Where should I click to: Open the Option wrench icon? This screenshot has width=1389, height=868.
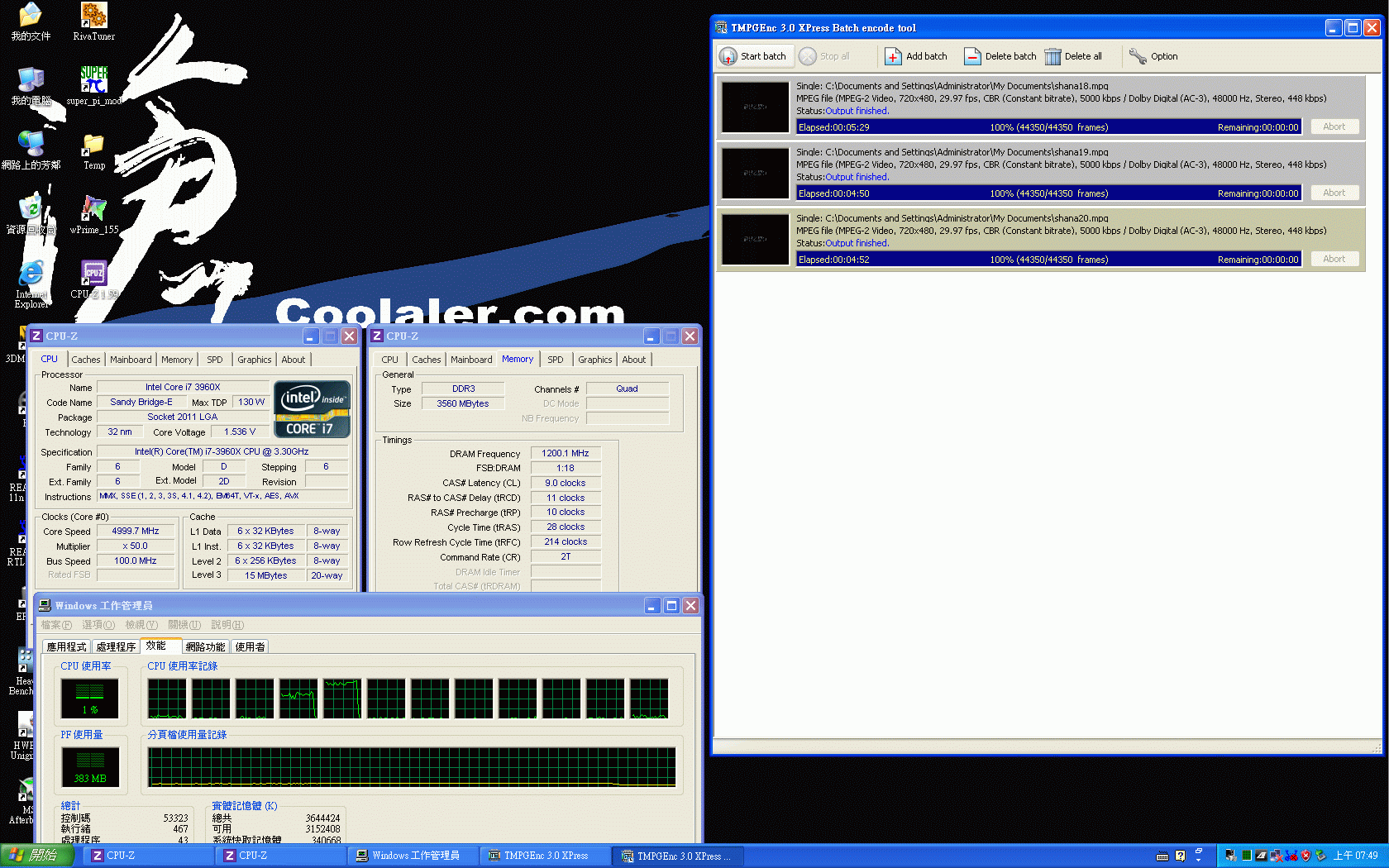pyautogui.click(x=1138, y=56)
